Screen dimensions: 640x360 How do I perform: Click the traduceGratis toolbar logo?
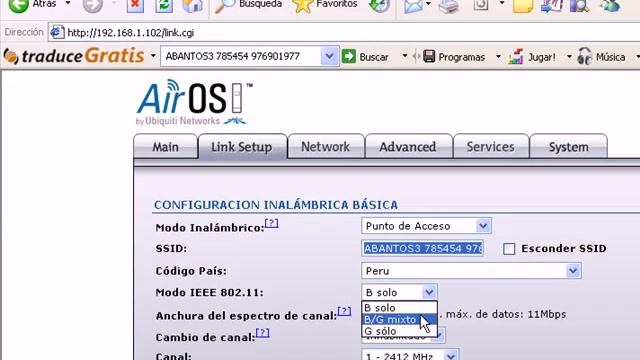pos(74,56)
